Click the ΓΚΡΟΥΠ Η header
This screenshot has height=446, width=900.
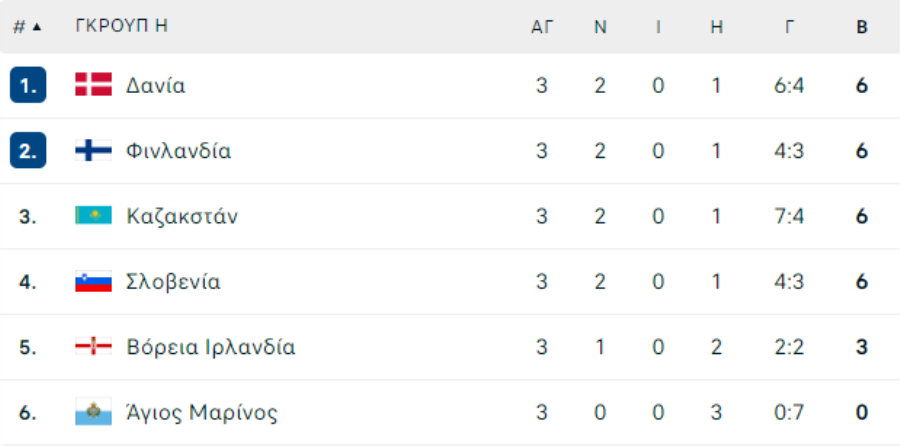tap(121, 26)
